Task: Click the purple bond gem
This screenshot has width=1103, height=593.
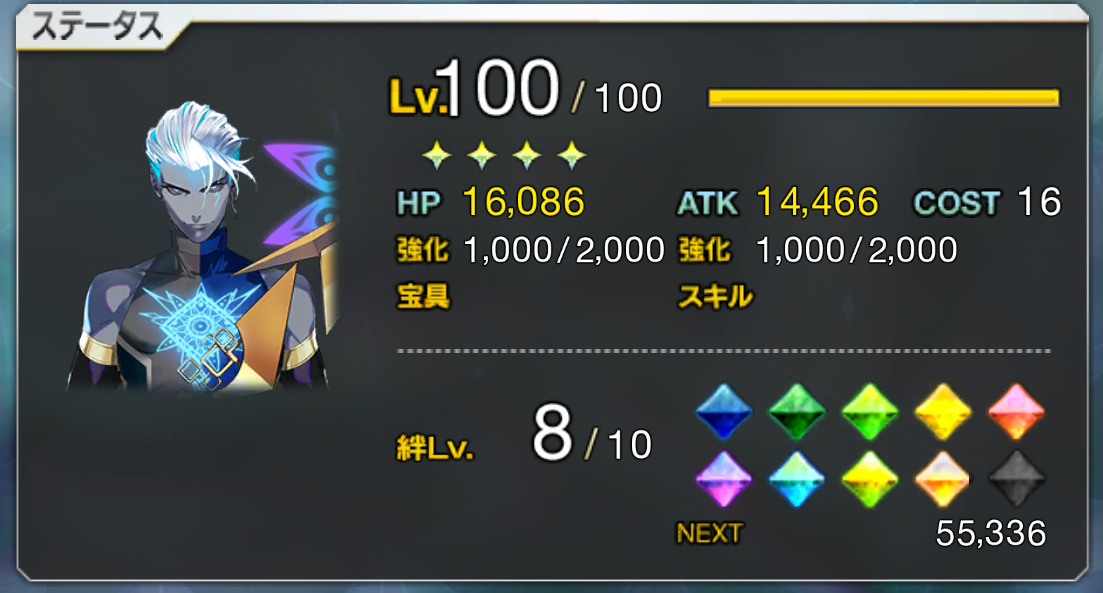Action: (723, 479)
